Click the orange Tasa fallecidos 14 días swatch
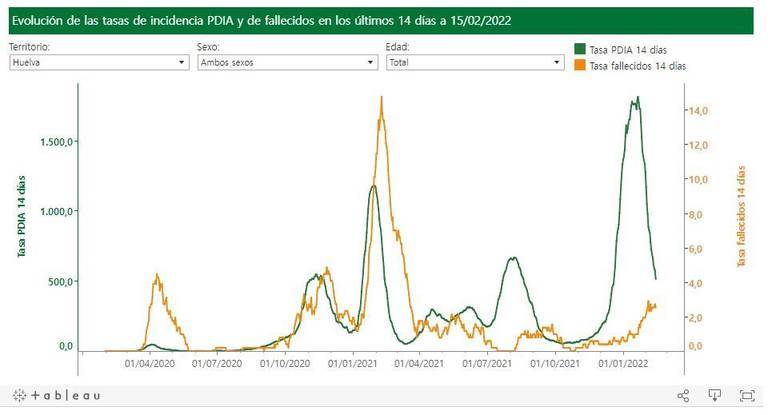 point(581,66)
